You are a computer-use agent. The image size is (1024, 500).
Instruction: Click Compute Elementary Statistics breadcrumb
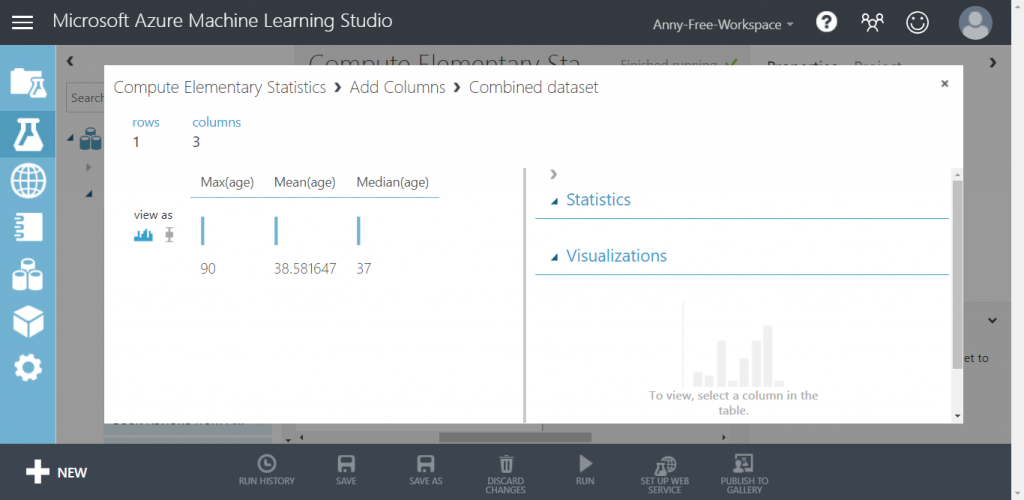[219, 87]
